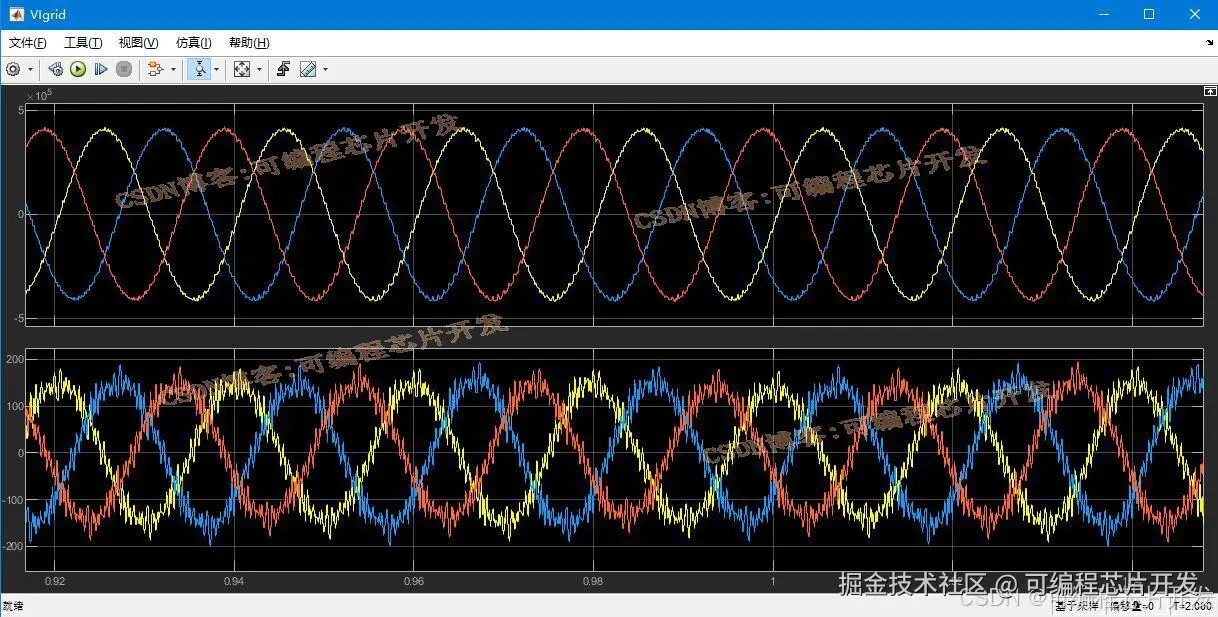The image size is (1218, 617).
Task: Click the lower plot y-axis label 200
Action: point(14,359)
